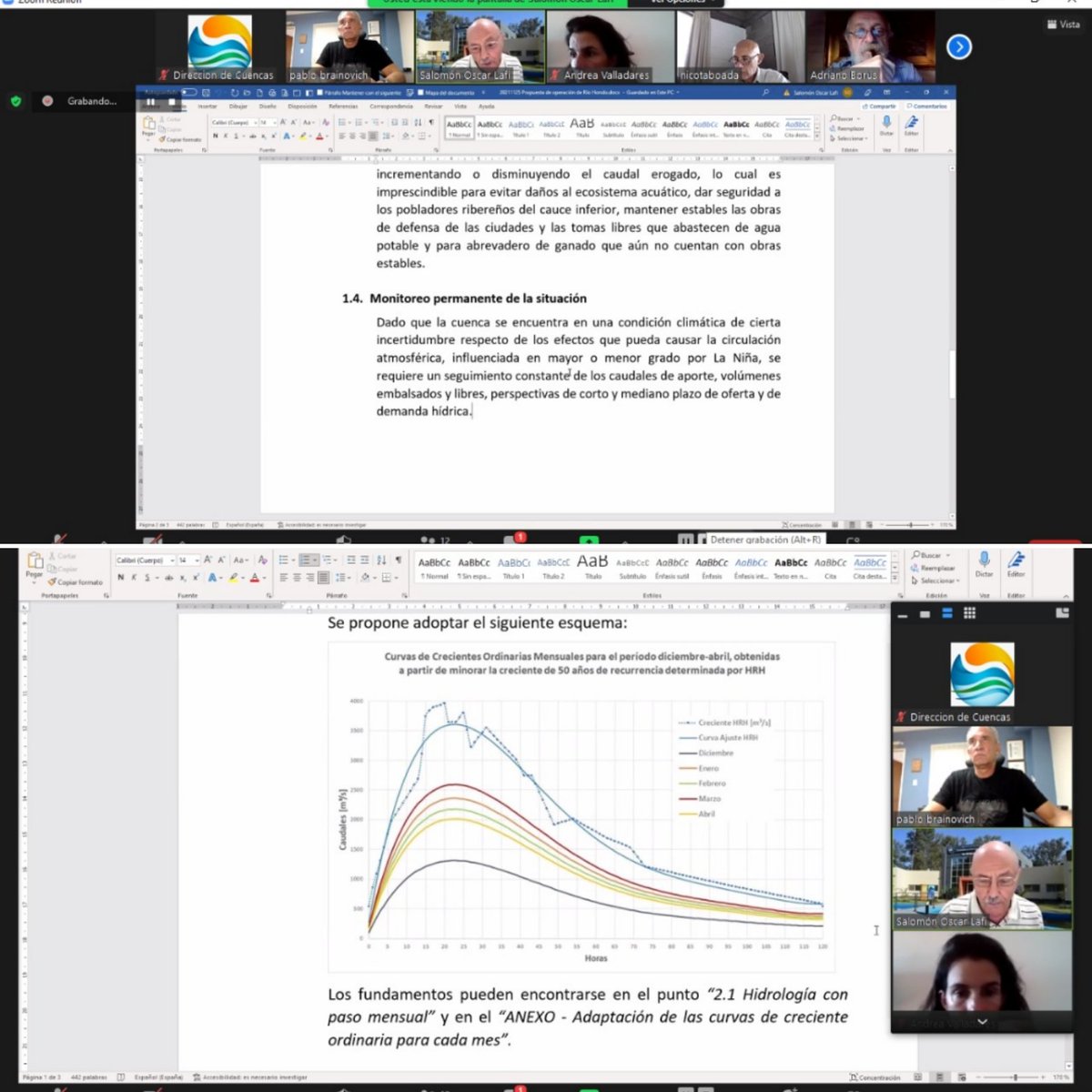Select the Normal style in bottom ribbon gallery
This screenshot has width=1092, height=1092.
(x=434, y=568)
